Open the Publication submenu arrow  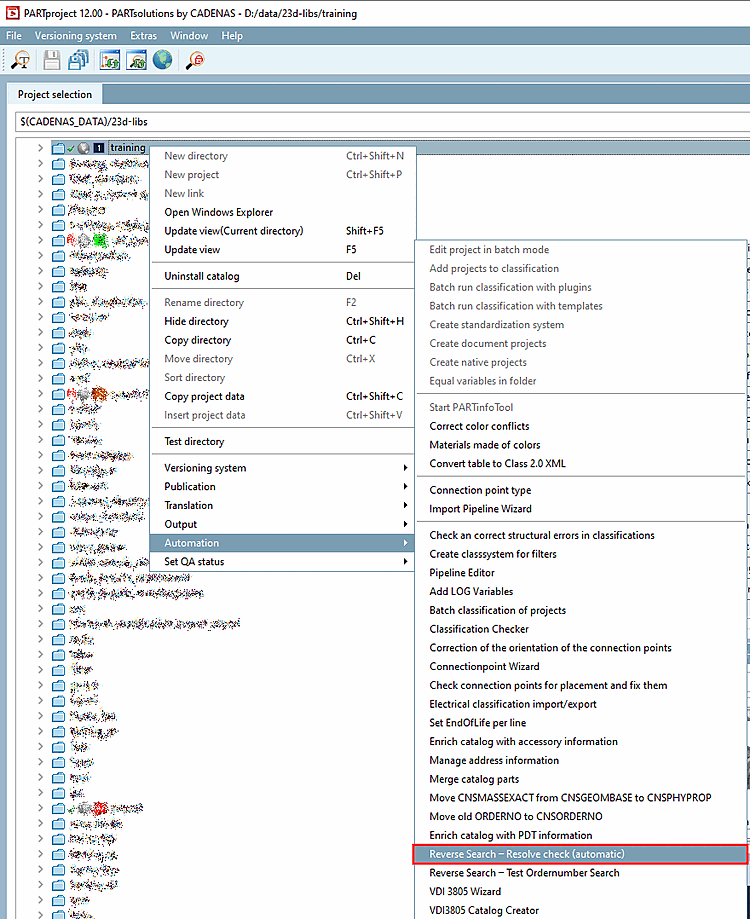(x=405, y=486)
